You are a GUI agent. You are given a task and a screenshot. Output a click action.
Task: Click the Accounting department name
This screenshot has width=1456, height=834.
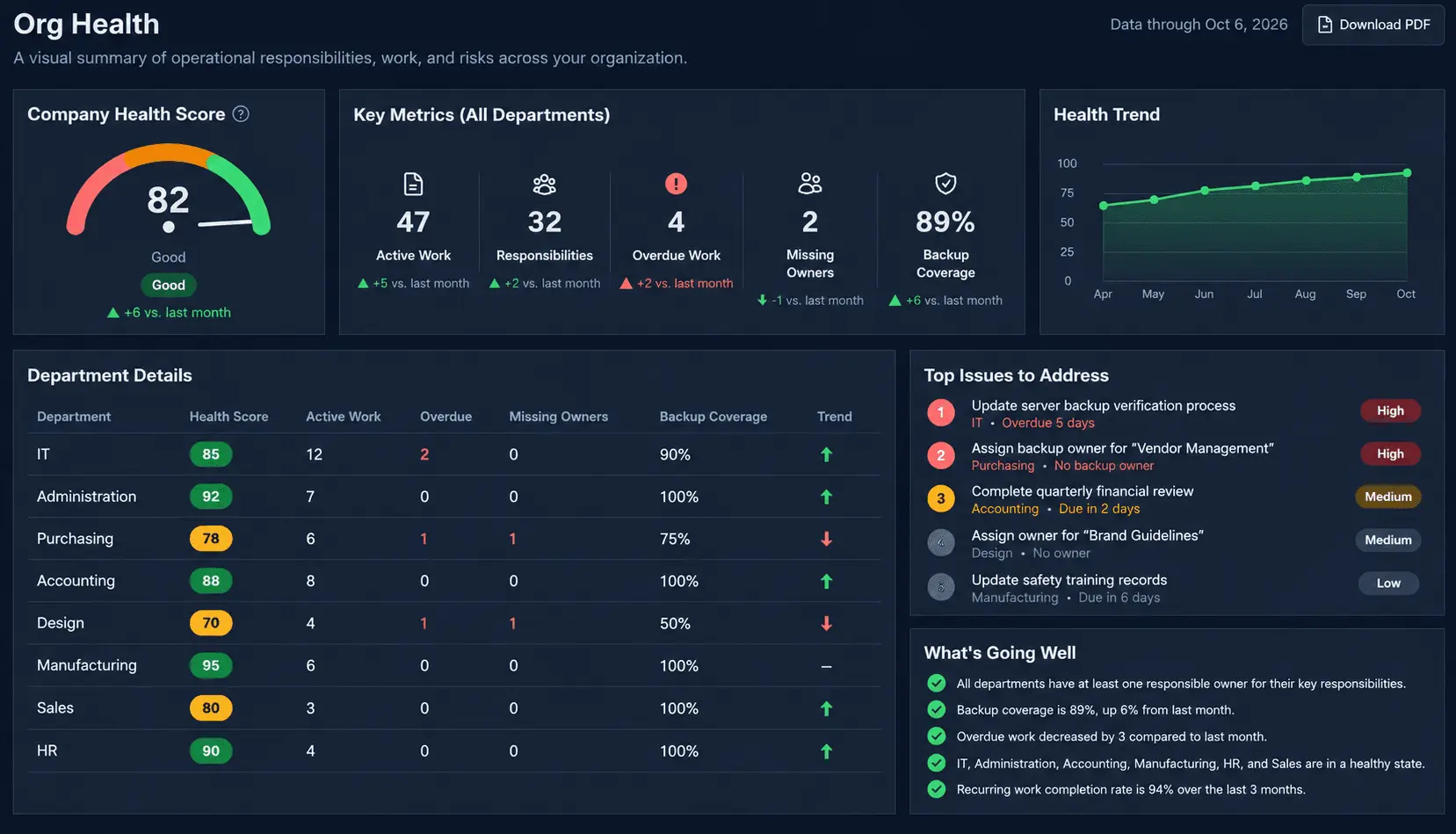coord(76,581)
